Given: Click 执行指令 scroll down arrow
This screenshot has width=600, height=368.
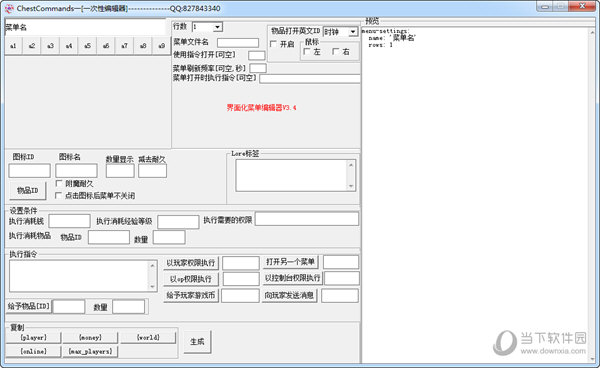Looking at the screenshot, I should pyautogui.click(x=152, y=287).
